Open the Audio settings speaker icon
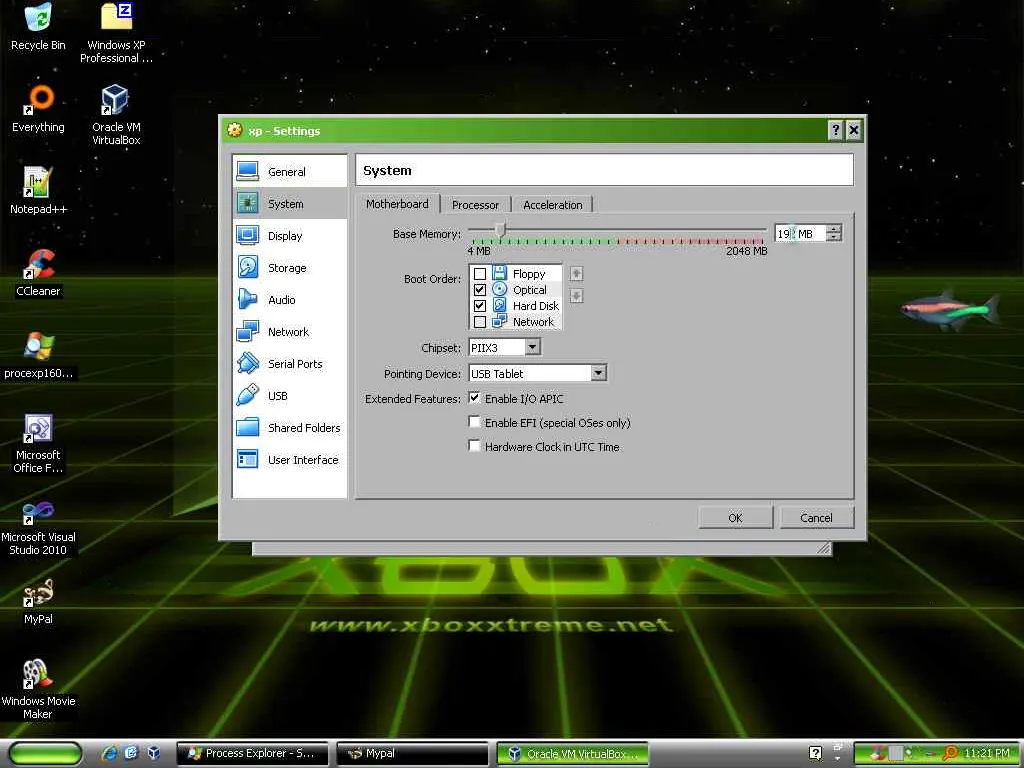This screenshot has width=1024, height=768. coord(248,299)
